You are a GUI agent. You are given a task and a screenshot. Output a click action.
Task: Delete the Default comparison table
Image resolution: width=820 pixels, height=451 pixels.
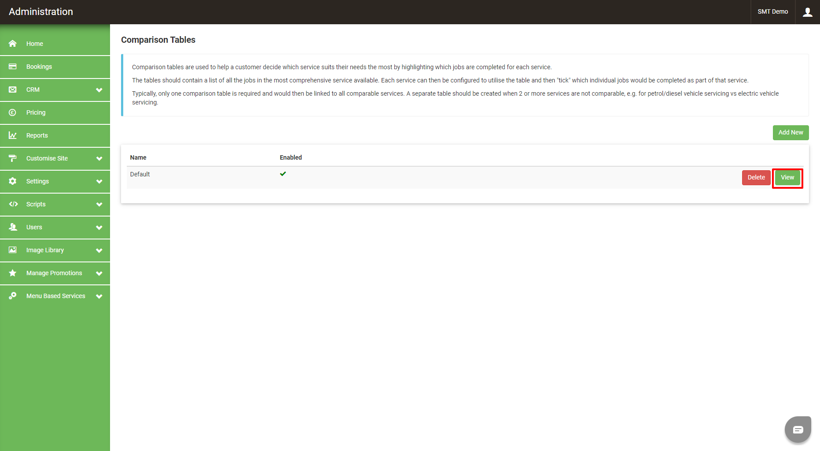[x=756, y=177]
